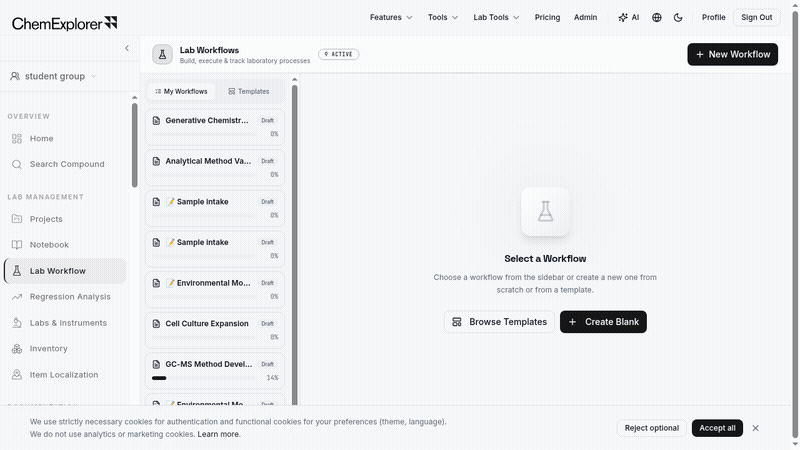Dismiss the cookie banner with X
This screenshot has width=800, height=450.
755,428
